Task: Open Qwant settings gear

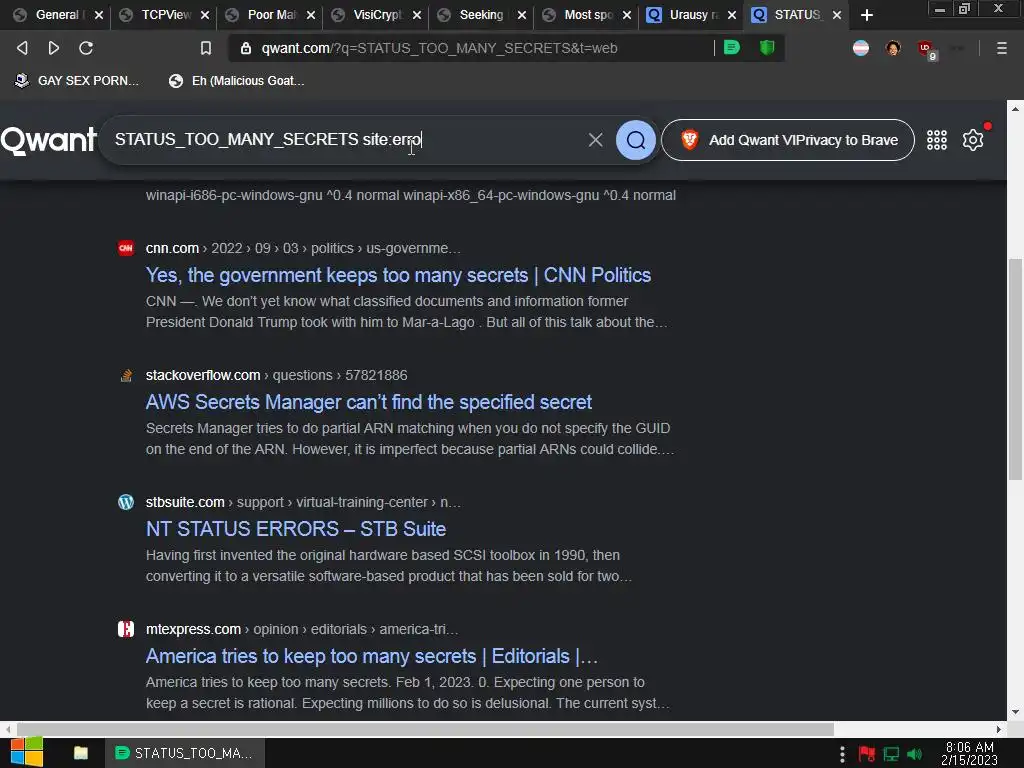Action: tap(972, 140)
